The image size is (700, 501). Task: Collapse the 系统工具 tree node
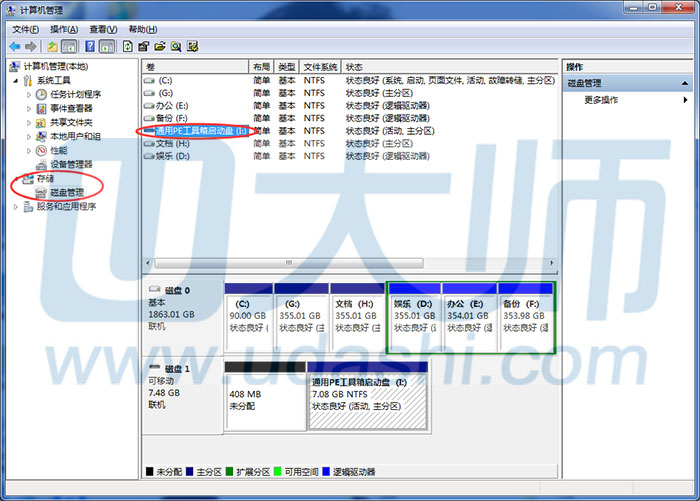[15, 80]
